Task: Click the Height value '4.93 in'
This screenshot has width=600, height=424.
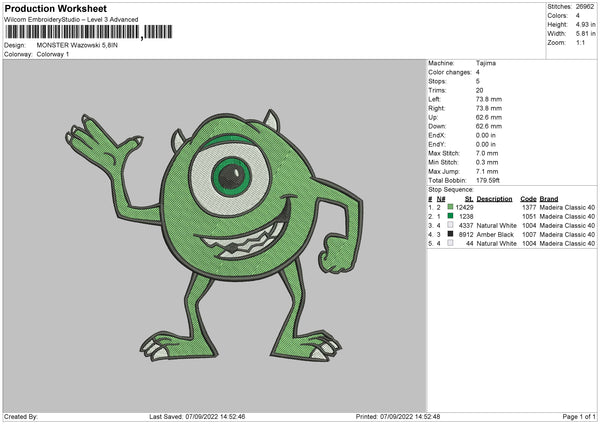Action: tap(585, 24)
